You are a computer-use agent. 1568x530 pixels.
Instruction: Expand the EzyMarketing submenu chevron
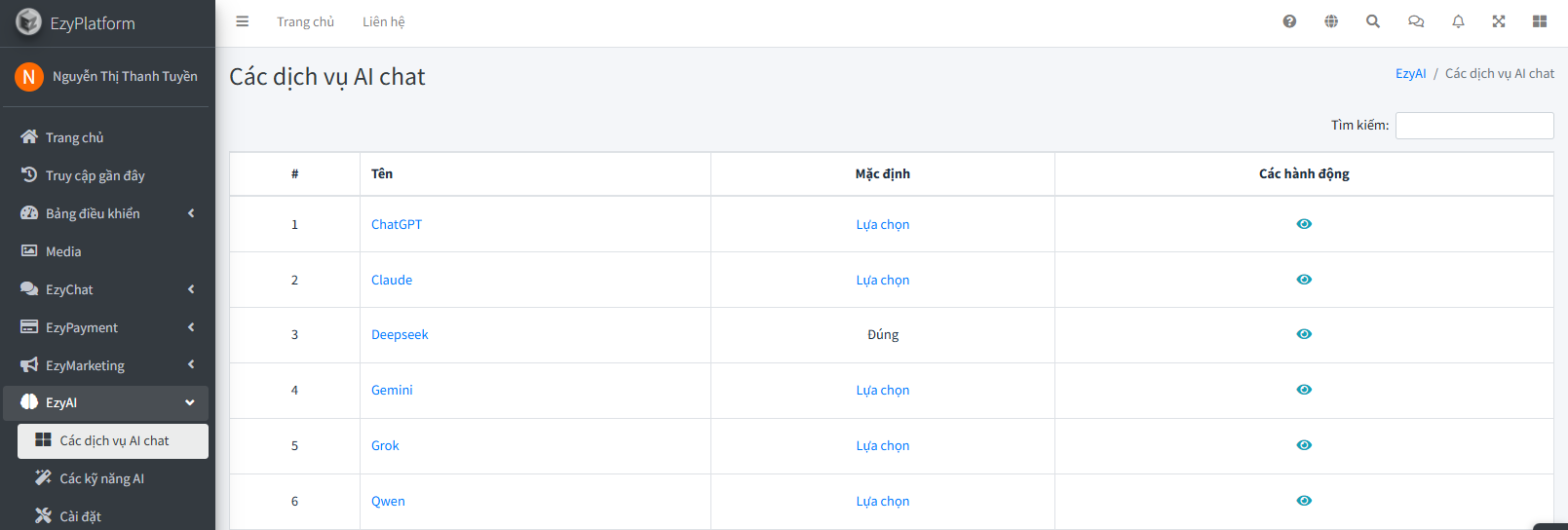(x=191, y=364)
